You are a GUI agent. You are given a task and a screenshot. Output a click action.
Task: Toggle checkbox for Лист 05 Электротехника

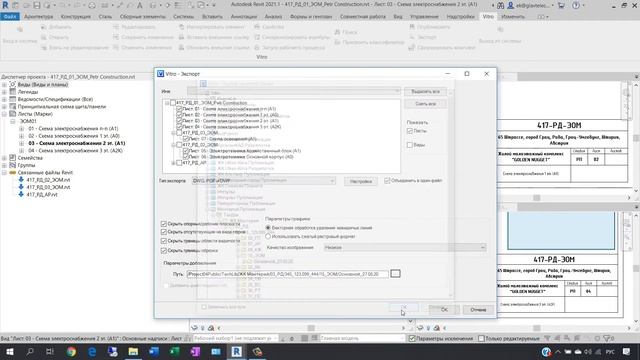186,151
